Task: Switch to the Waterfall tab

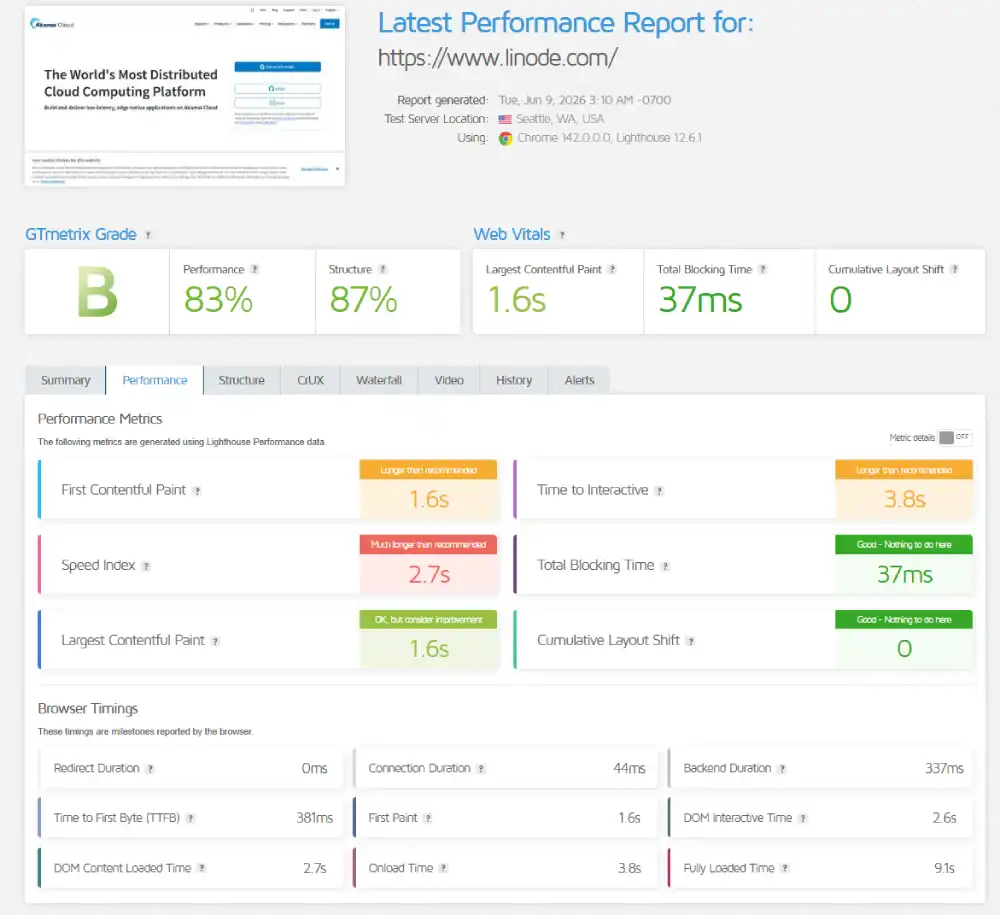Action: coord(379,381)
